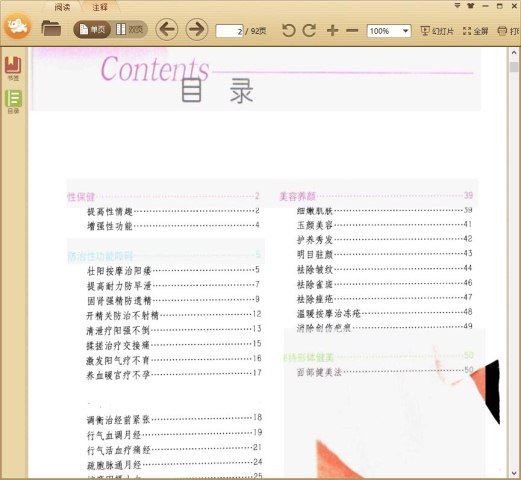
Task: Switch to 单页 single page view
Action: pyautogui.click(x=92, y=30)
